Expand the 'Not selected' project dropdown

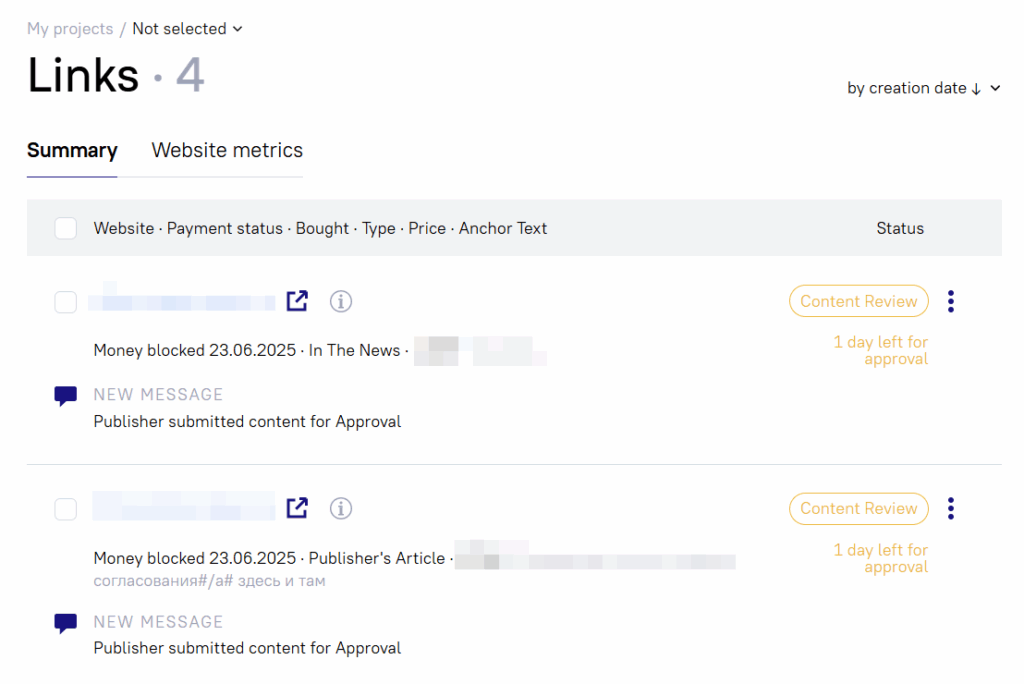click(x=188, y=29)
